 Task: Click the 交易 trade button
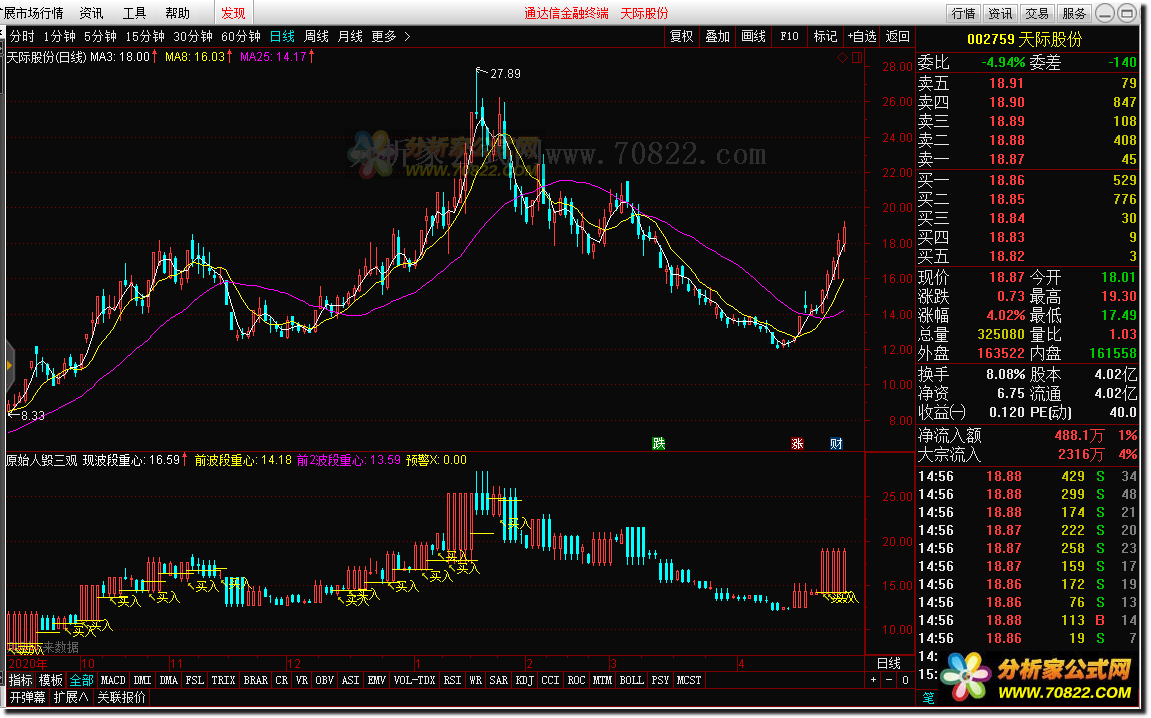click(x=1036, y=13)
